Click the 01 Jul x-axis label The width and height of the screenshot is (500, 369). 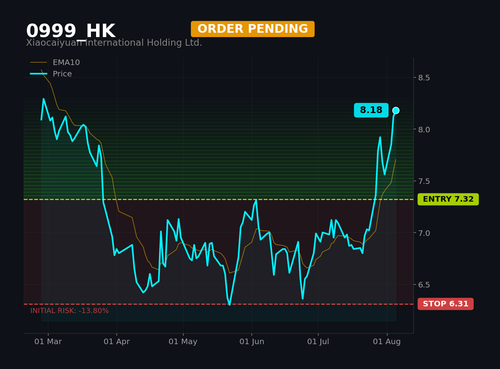(318, 341)
